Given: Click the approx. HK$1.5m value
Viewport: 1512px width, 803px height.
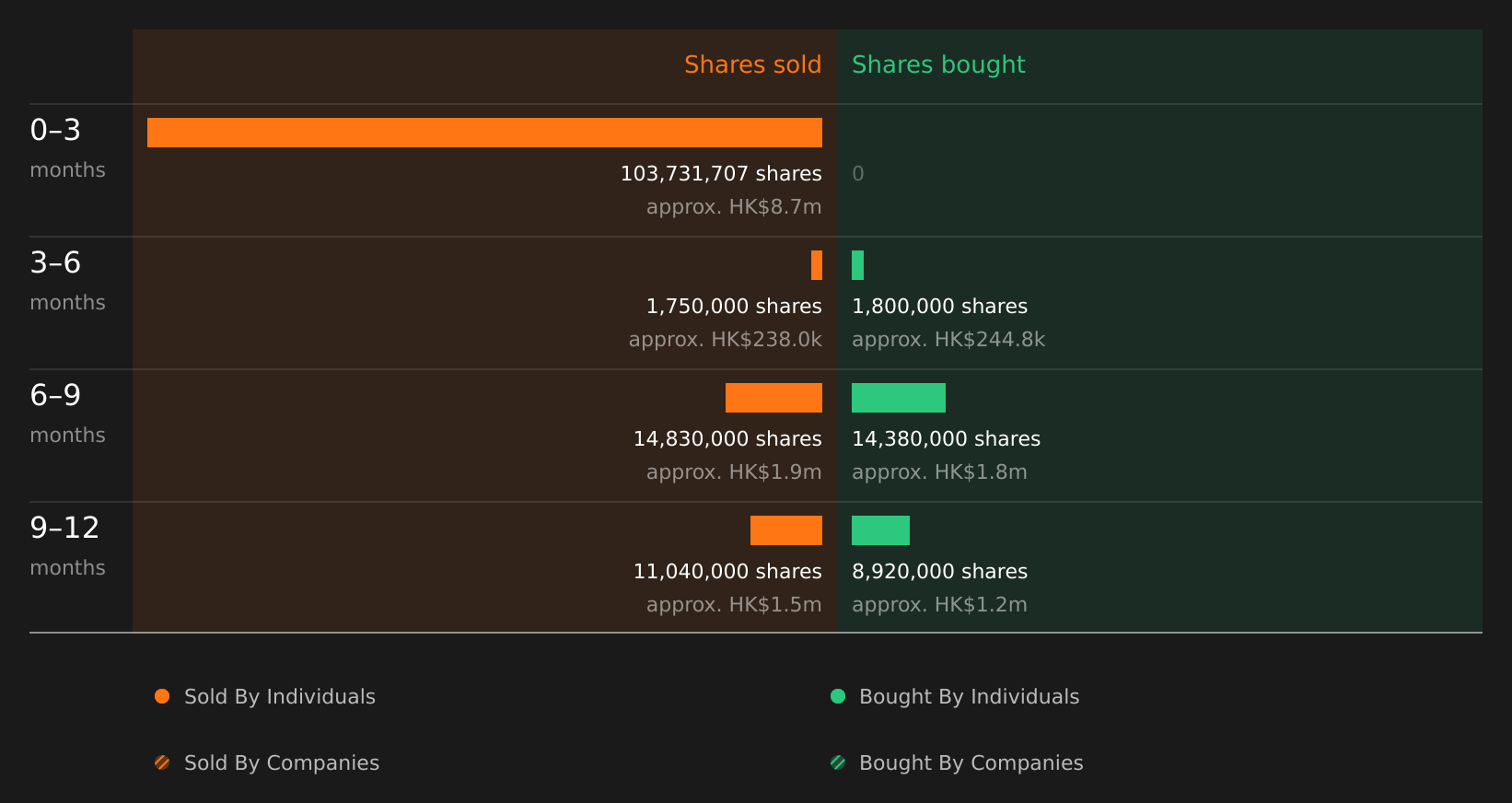Looking at the screenshot, I should pyautogui.click(x=734, y=605).
